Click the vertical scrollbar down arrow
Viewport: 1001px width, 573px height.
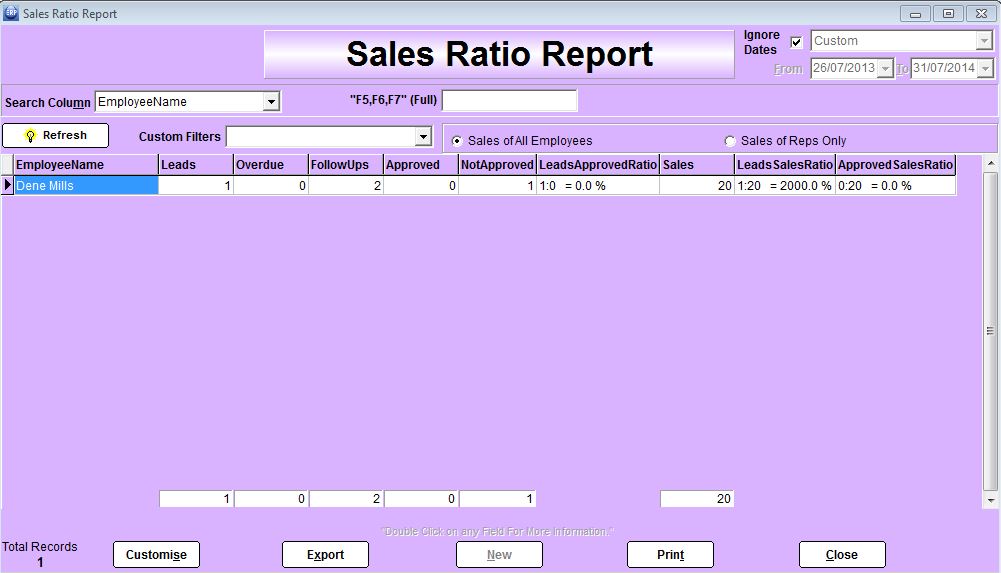click(x=991, y=500)
